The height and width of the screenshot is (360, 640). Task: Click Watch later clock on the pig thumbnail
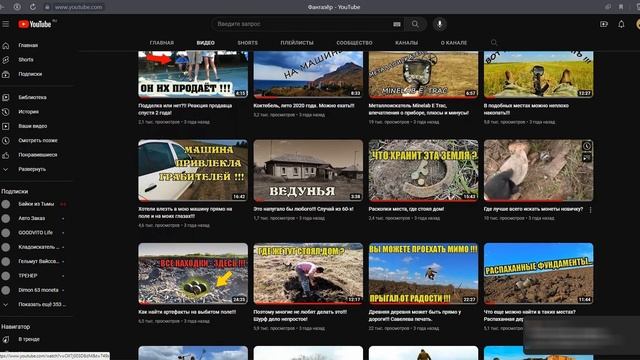(587, 146)
